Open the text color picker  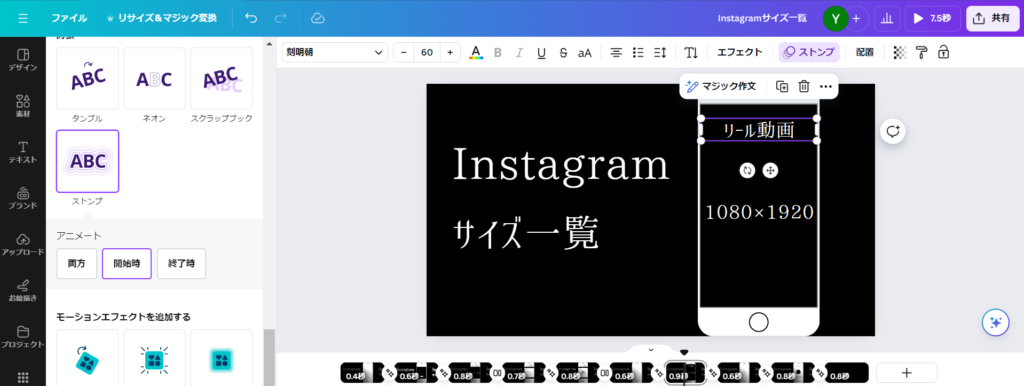[476, 53]
